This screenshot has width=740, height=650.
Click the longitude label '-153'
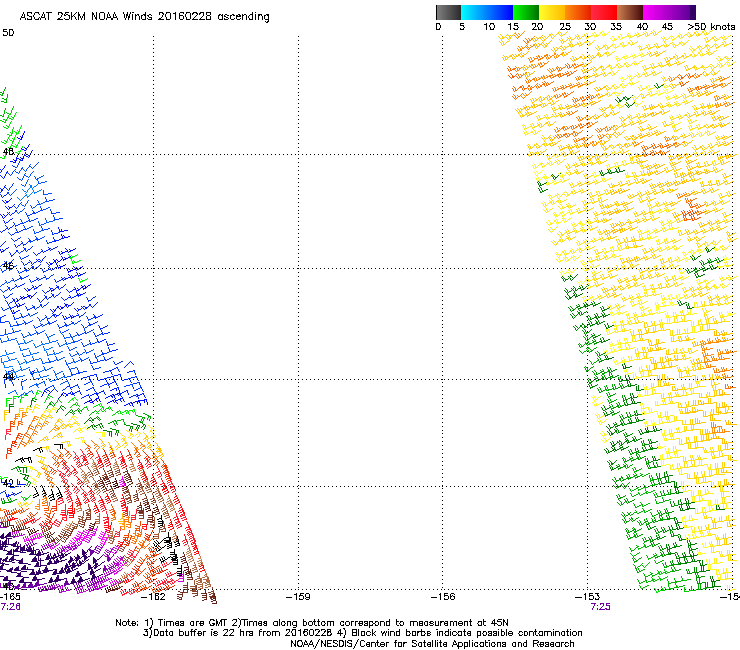click(588, 597)
